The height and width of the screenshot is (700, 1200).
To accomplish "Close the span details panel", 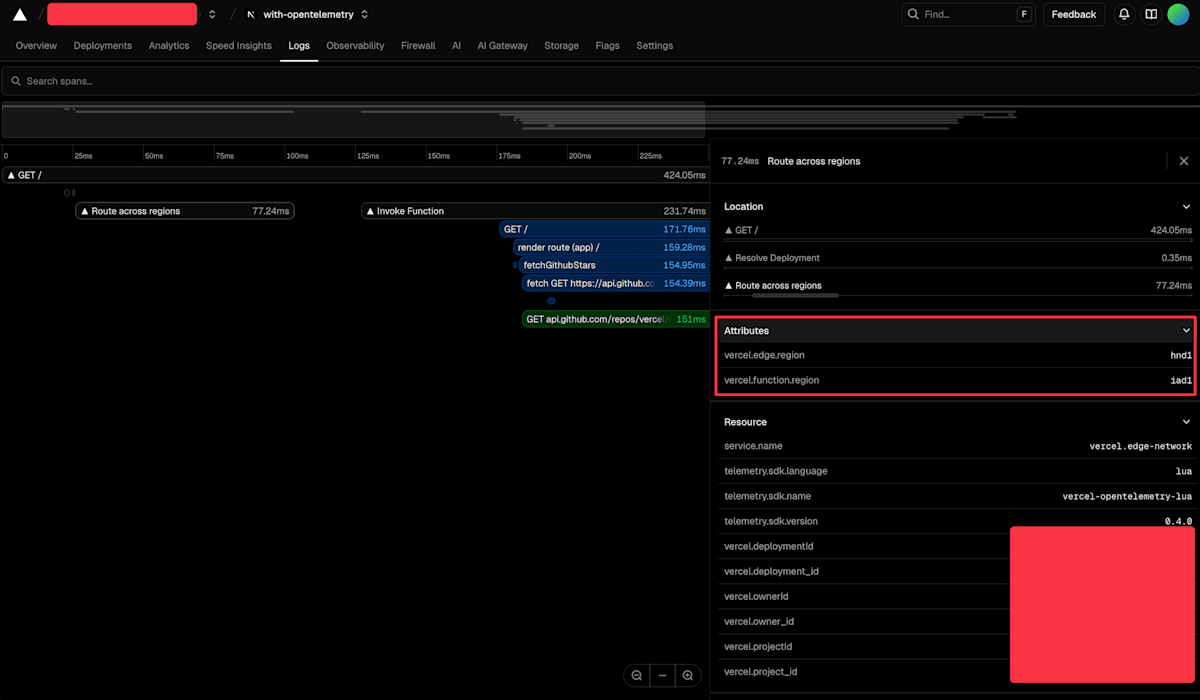I will coord(1184,161).
